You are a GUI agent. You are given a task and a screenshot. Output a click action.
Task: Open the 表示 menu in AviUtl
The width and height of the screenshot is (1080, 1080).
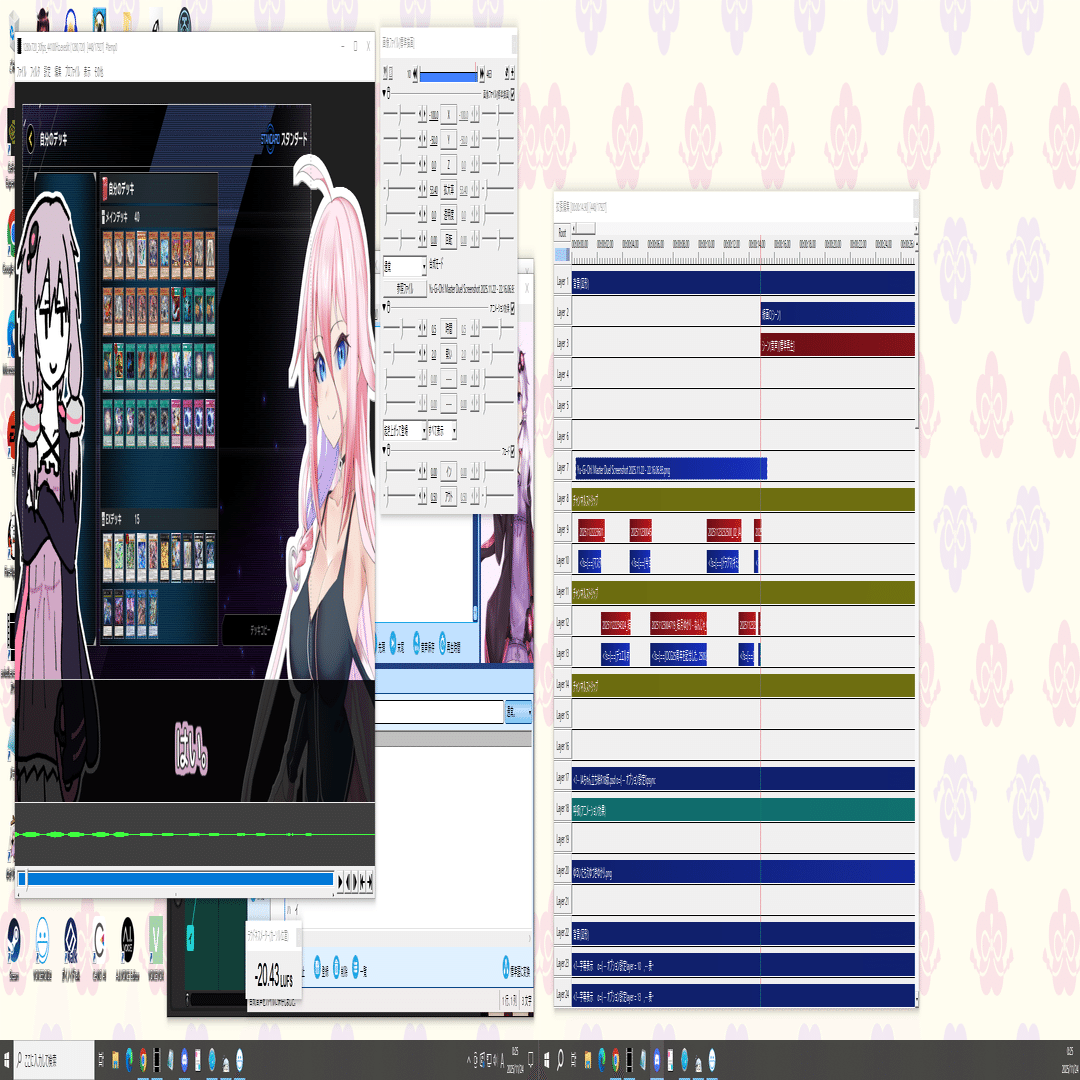tap(87, 72)
